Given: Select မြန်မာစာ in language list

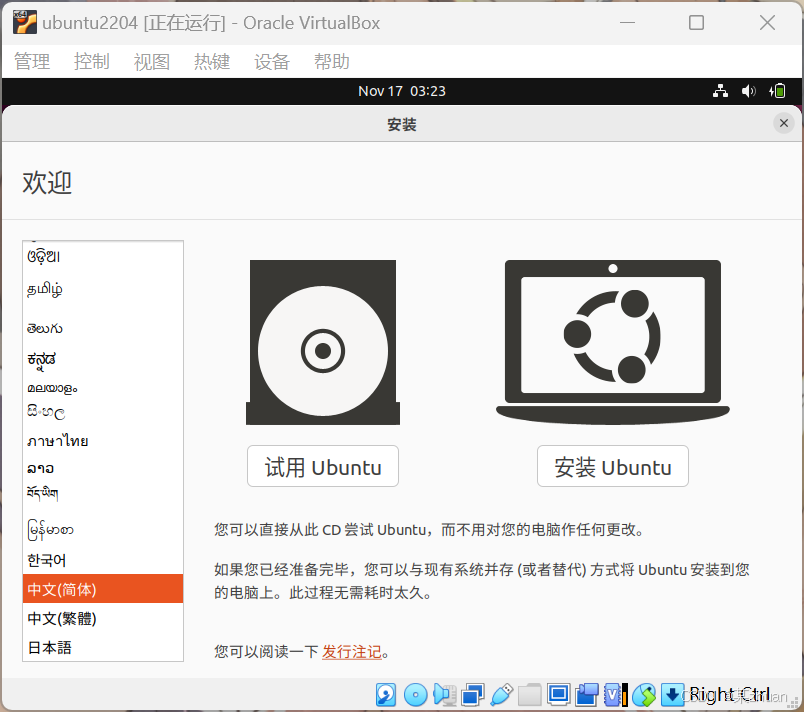Looking at the screenshot, I should 103,530.
